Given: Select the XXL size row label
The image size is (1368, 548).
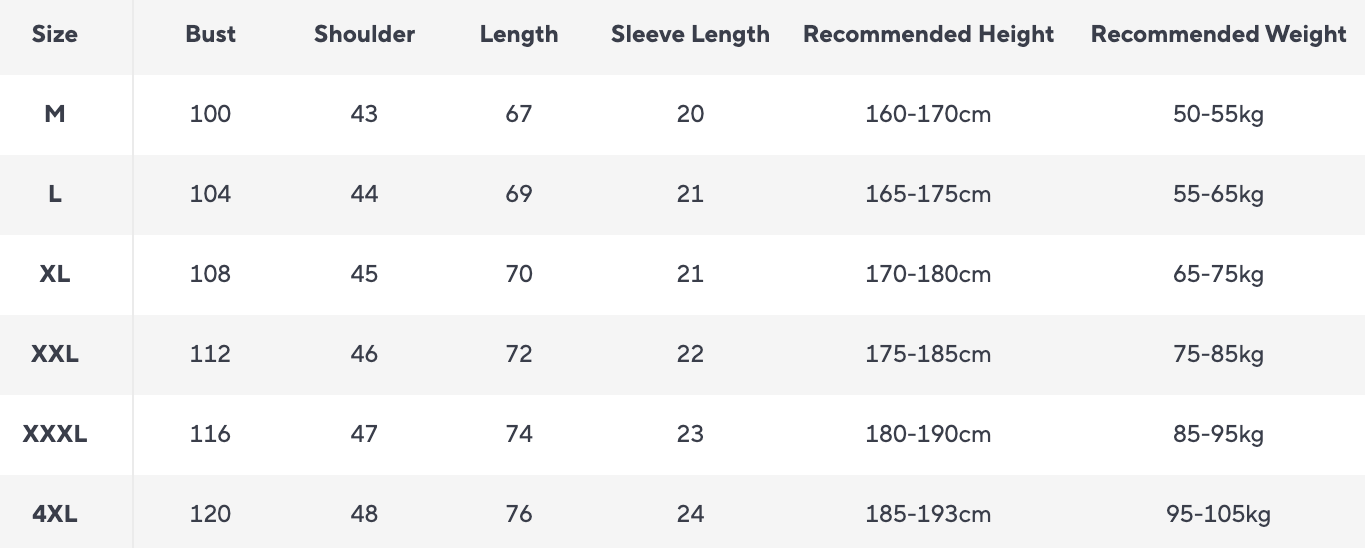Looking at the screenshot, I should coord(55,354).
